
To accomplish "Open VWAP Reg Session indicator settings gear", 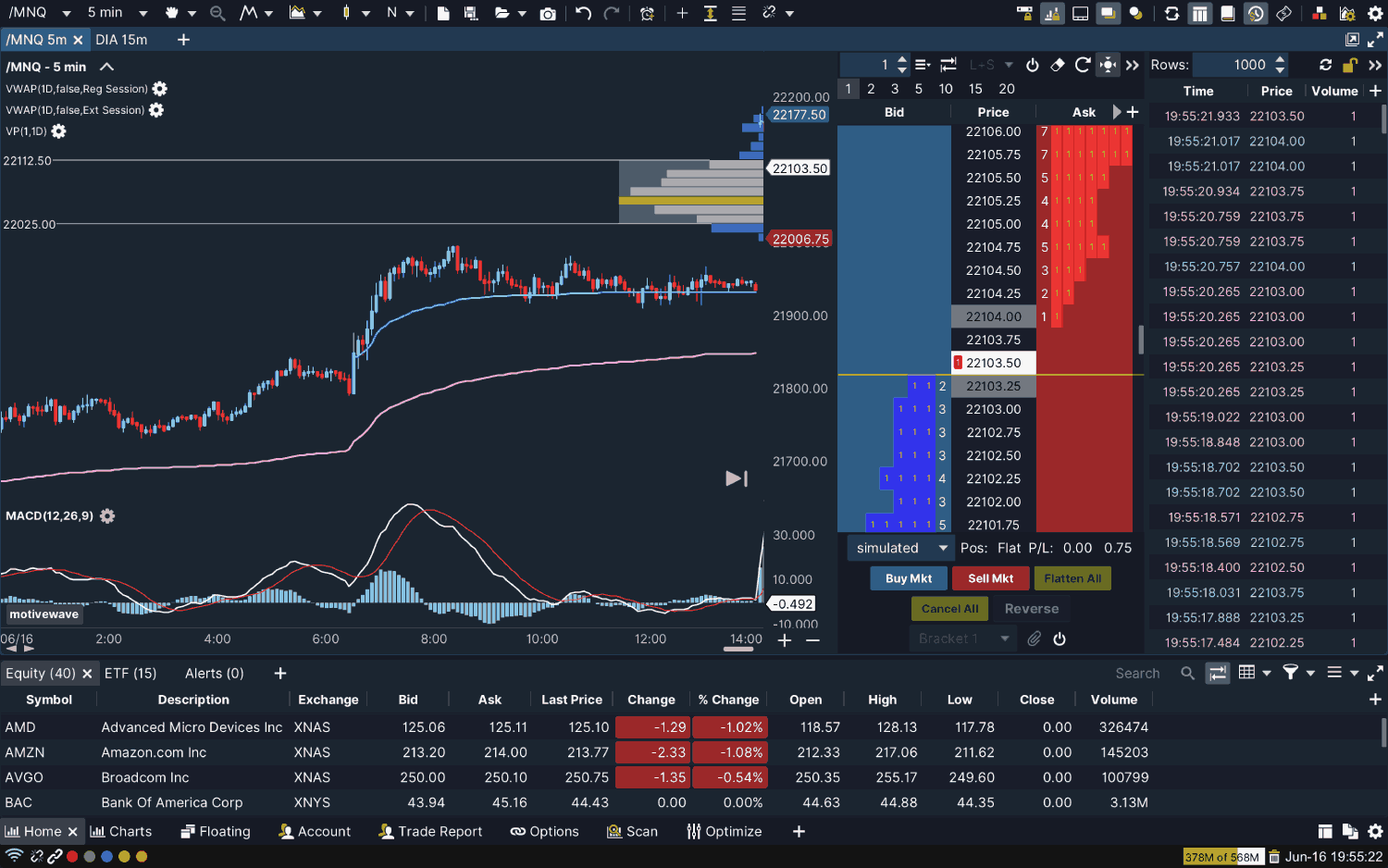I will 159,89.
